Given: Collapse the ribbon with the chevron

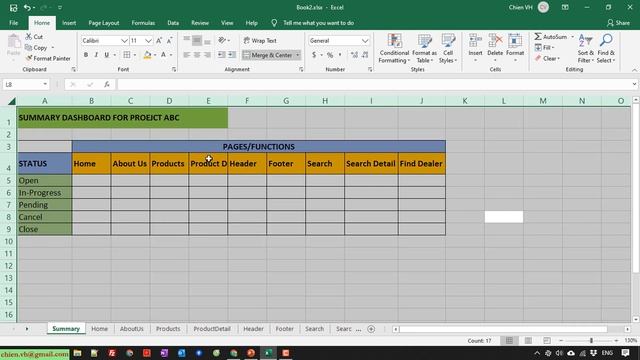Looking at the screenshot, I should tap(634, 70).
